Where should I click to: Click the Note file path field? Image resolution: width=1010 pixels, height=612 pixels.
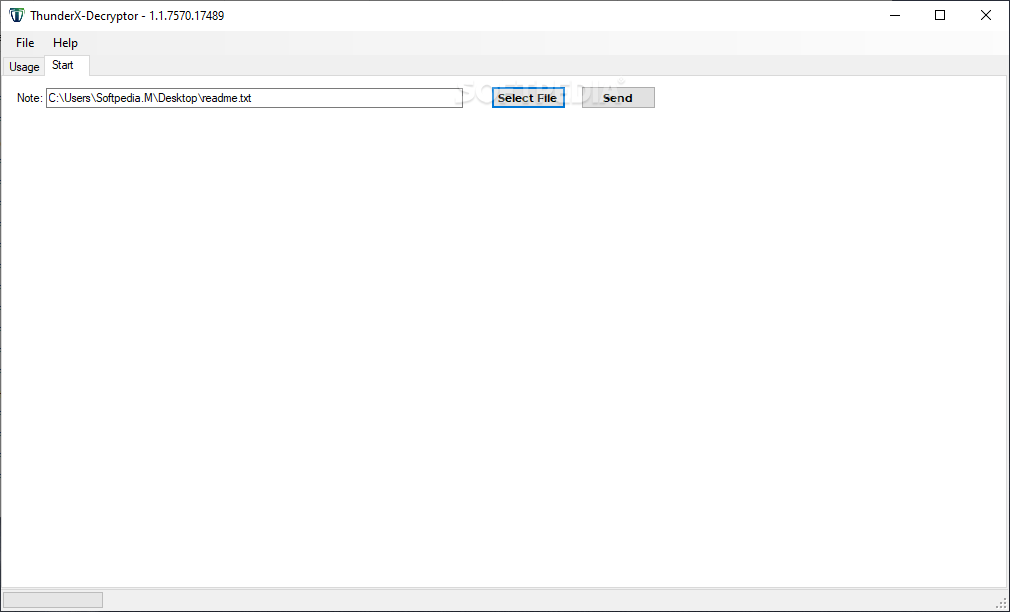(254, 98)
